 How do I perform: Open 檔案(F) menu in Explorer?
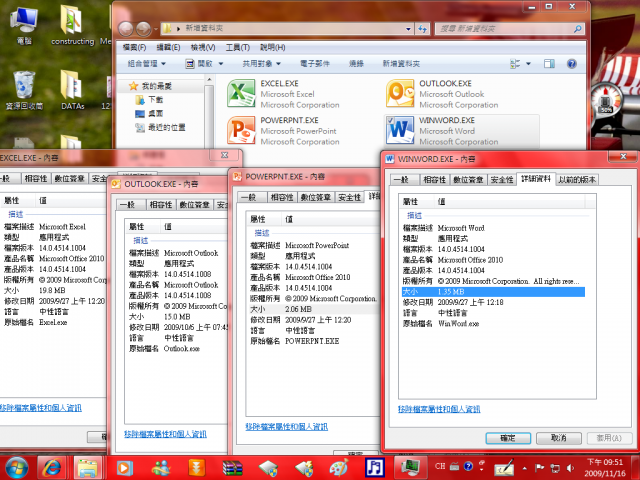(x=134, y=47)
